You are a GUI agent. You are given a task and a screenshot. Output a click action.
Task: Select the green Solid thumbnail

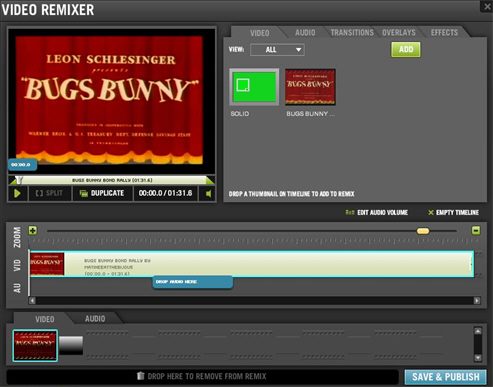[254, 87]
